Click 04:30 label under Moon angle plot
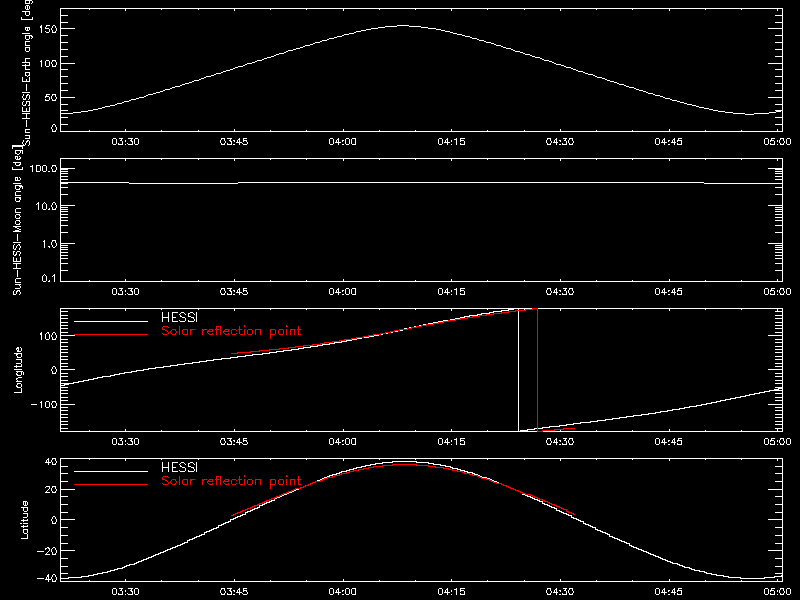This screenshot has height=600, width=800. click(560, 292)
